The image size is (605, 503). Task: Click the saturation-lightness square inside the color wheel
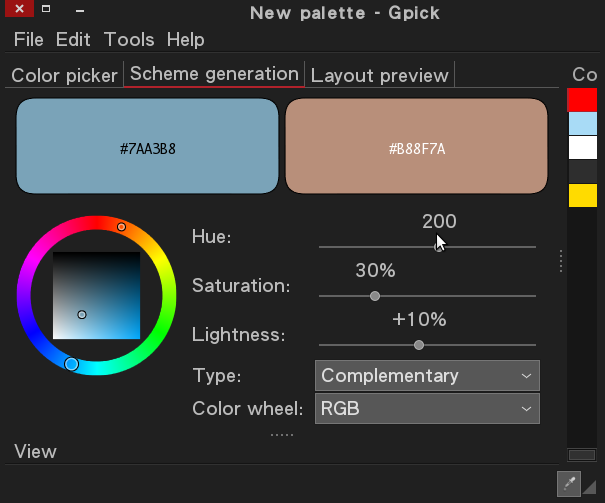pyautogui.click(x=96, y=296)
